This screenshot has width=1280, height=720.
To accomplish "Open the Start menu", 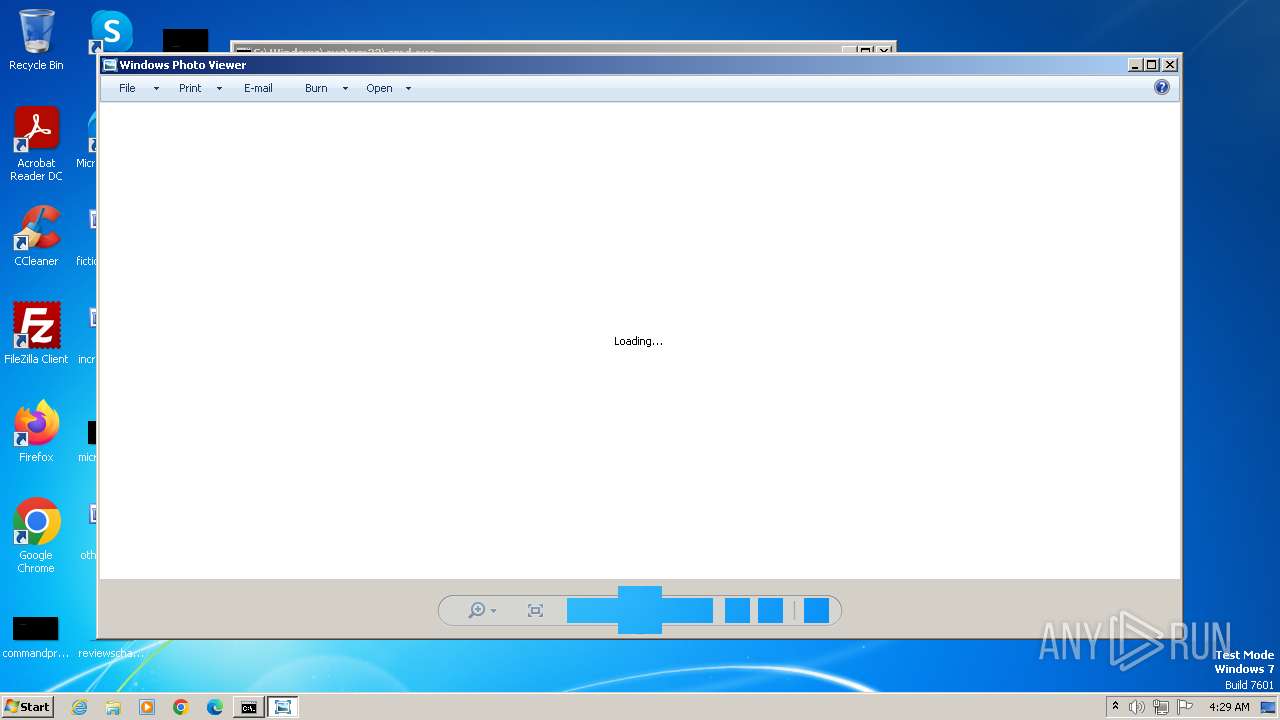I will coord(28,707).
